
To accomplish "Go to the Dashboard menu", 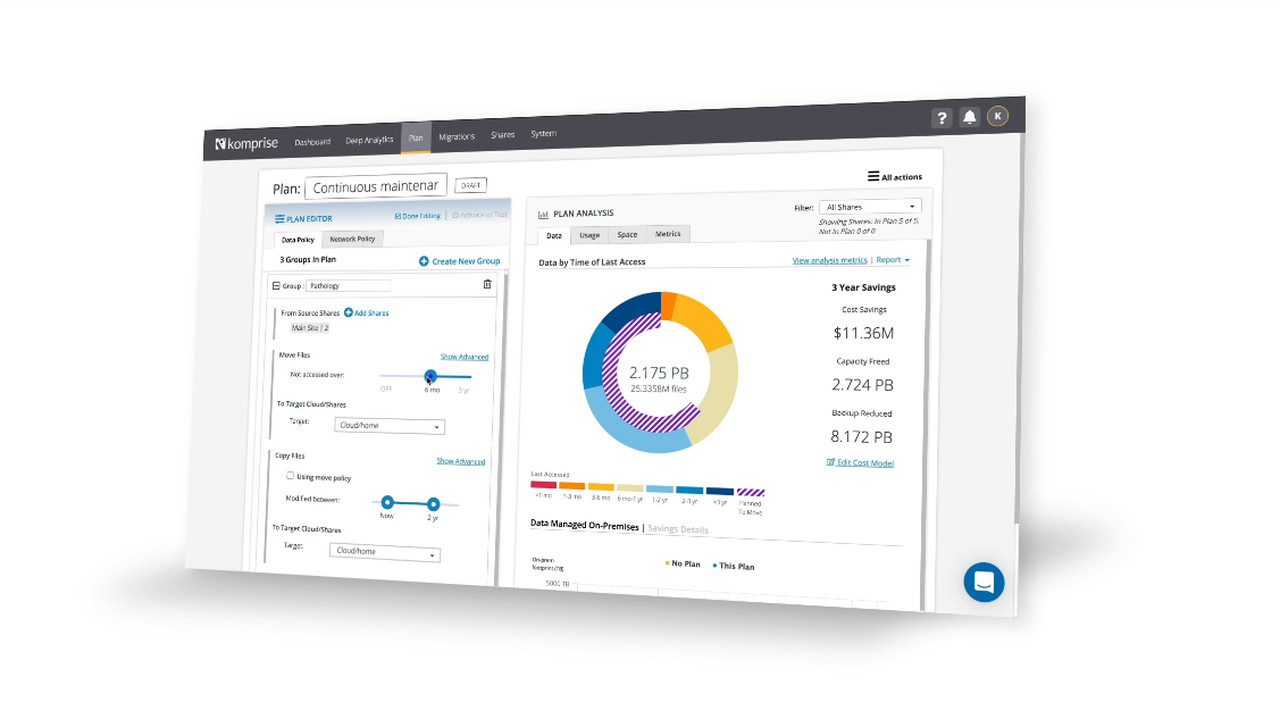I will pos(312,142).
